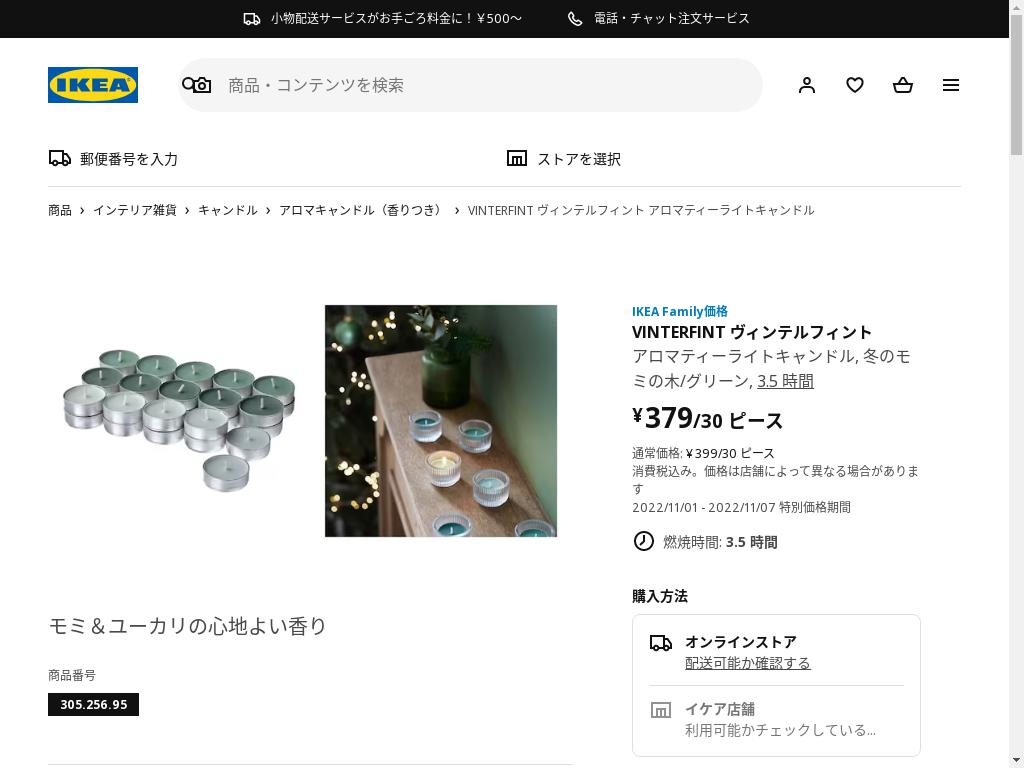Screen dimensions: 1024x768
Task: Focus the product search field
Action: (470, 85)
